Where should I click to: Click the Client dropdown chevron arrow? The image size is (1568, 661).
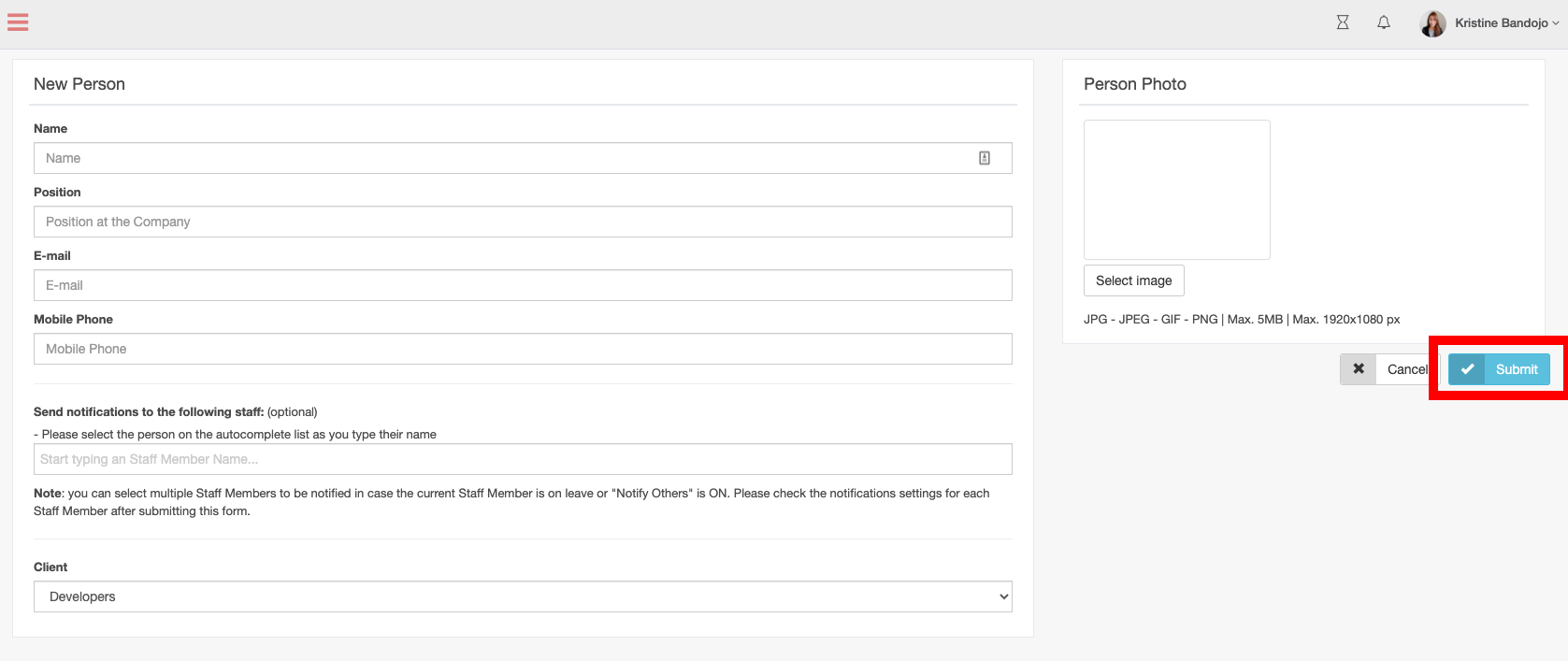(x=1003, y=596)
